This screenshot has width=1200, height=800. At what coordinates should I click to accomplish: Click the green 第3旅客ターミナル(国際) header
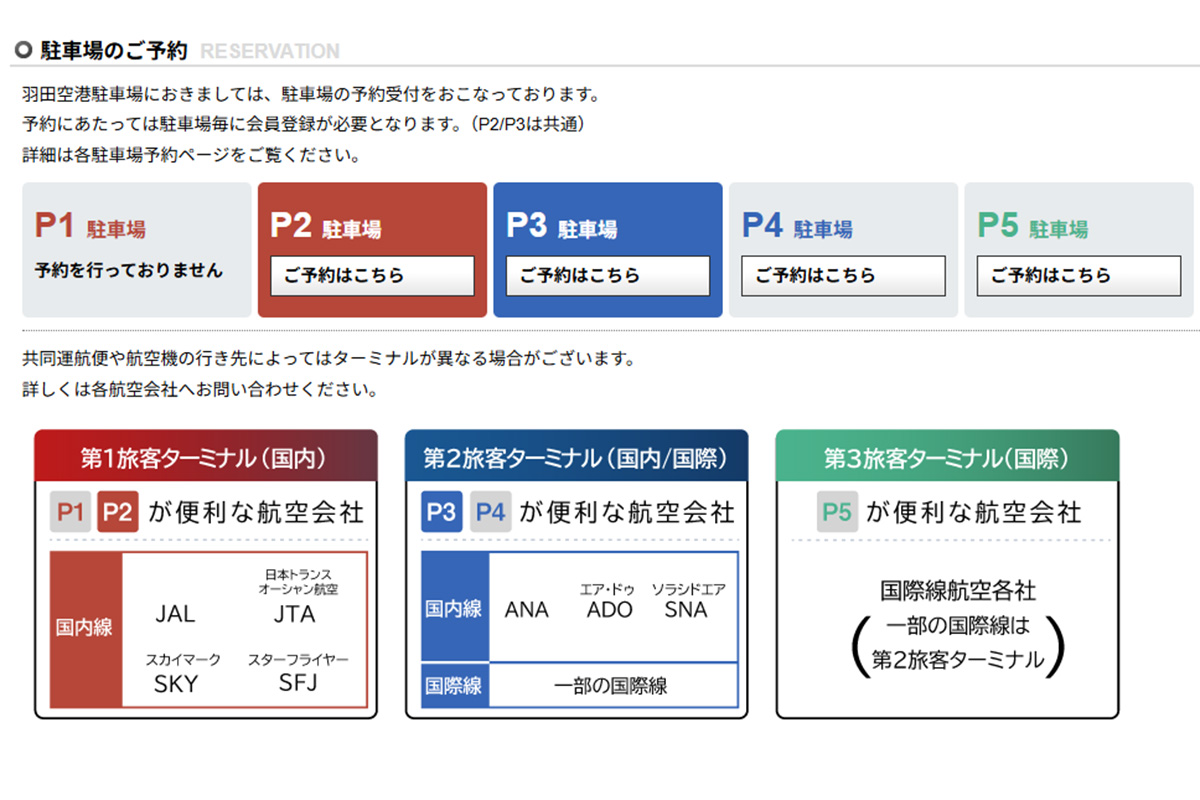click(x=946, y=458)
